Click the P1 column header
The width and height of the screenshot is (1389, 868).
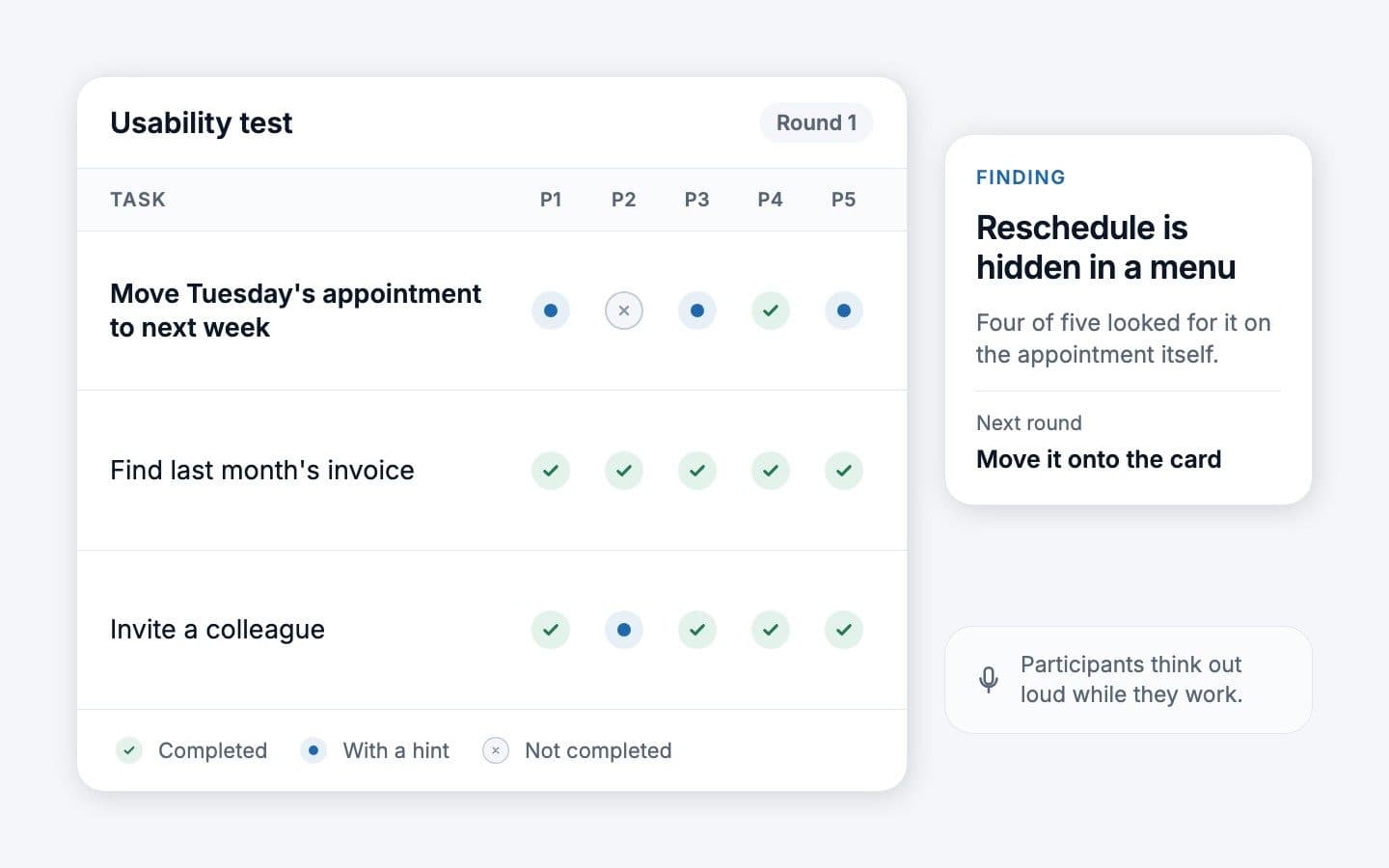click(x=551, y=200)
